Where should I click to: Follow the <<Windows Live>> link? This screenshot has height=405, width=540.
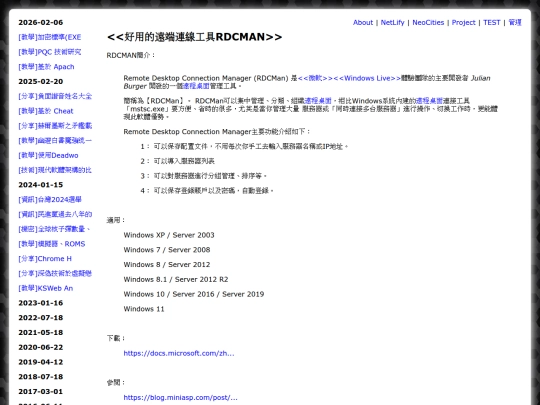367,79
